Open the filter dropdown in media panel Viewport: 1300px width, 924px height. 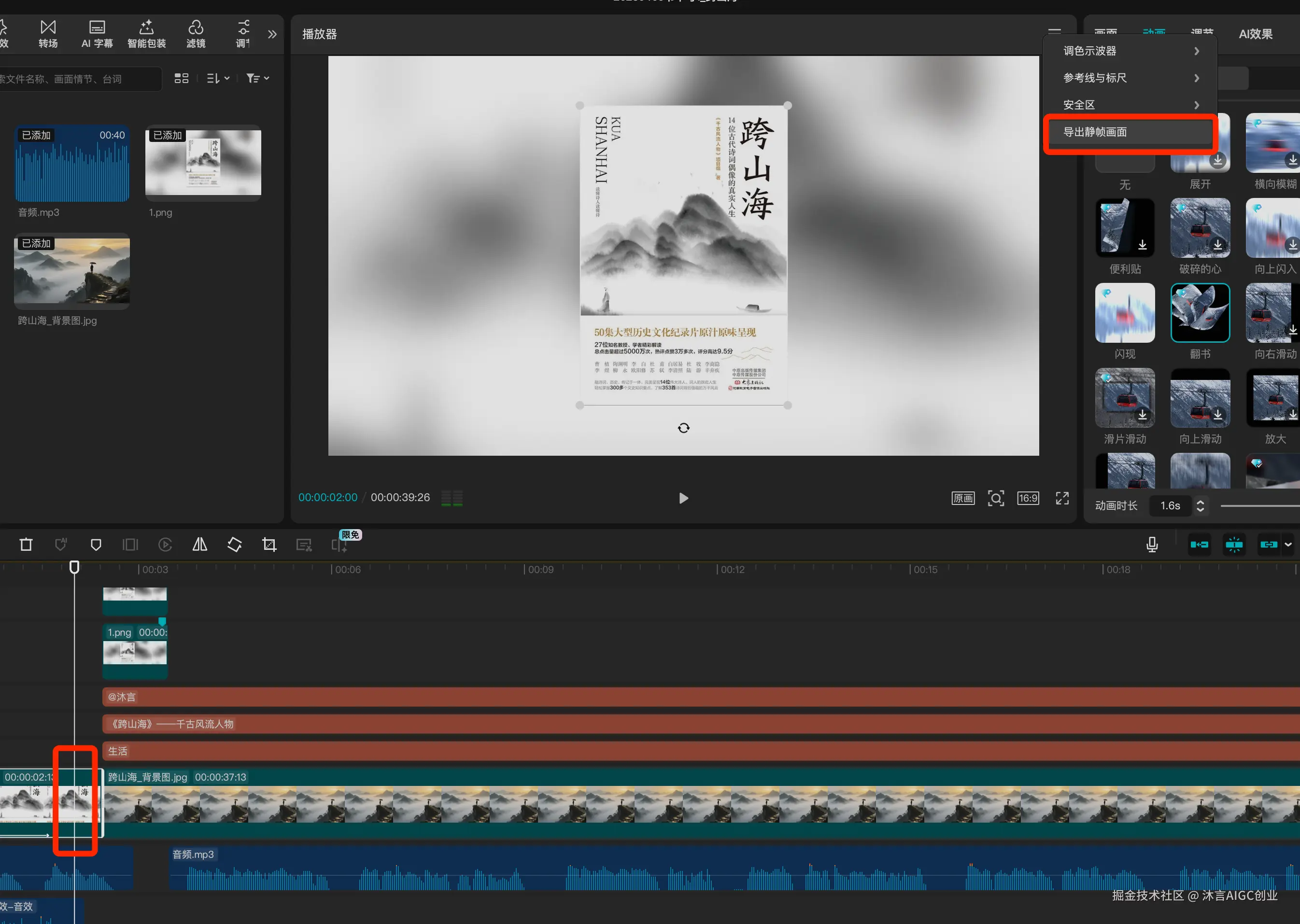tap(258, 79)
